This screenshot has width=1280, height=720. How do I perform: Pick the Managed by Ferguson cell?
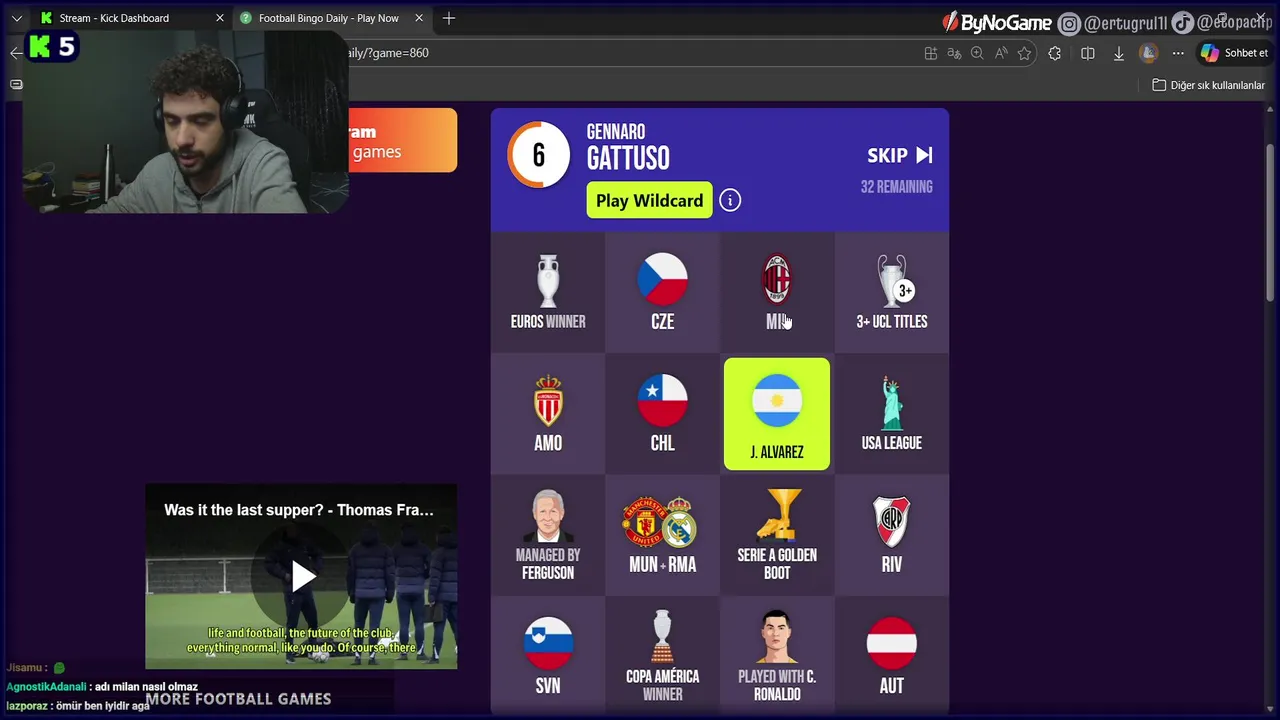[548, 535]
